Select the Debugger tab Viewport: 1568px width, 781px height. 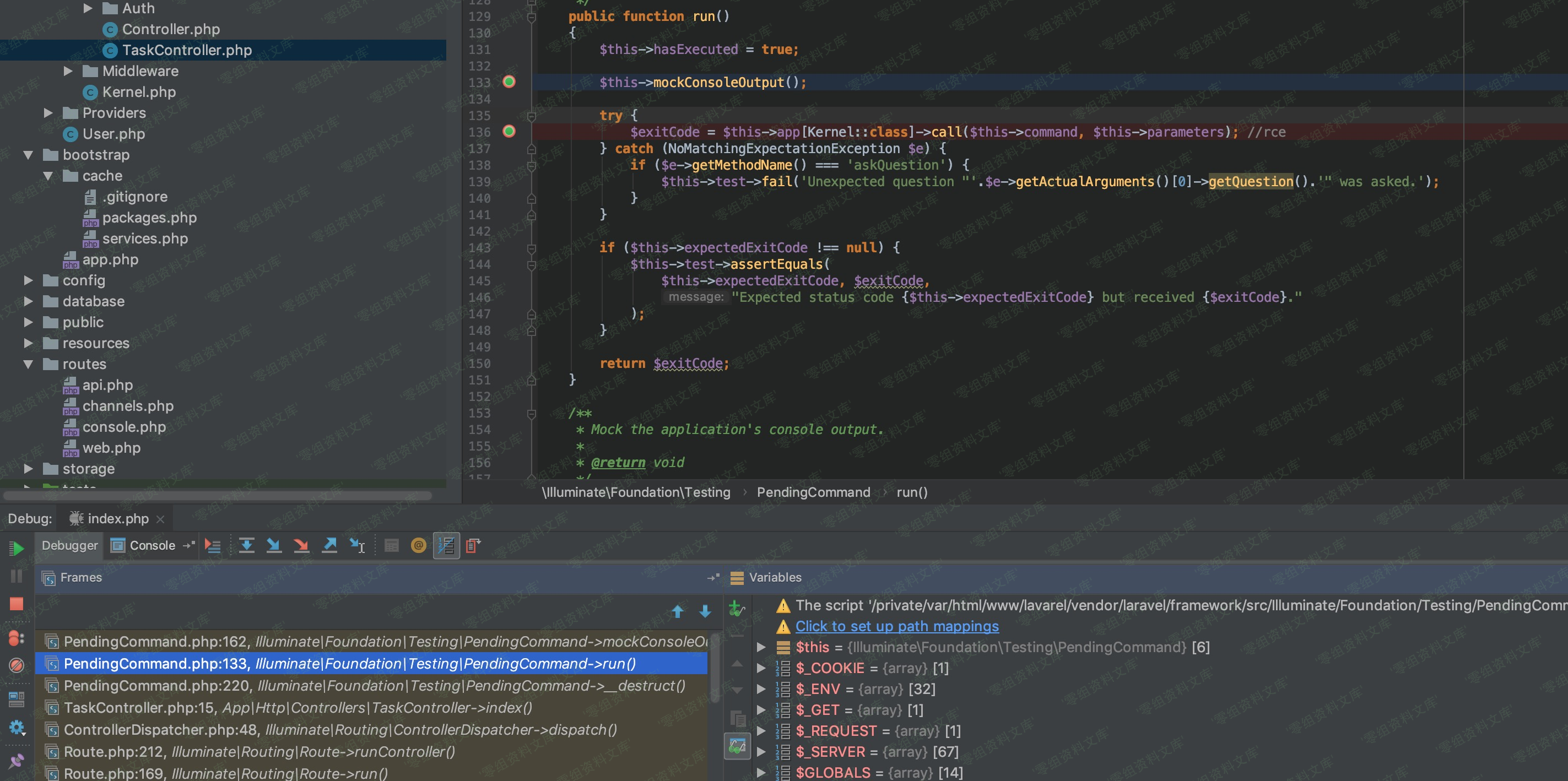click(69, 545)
